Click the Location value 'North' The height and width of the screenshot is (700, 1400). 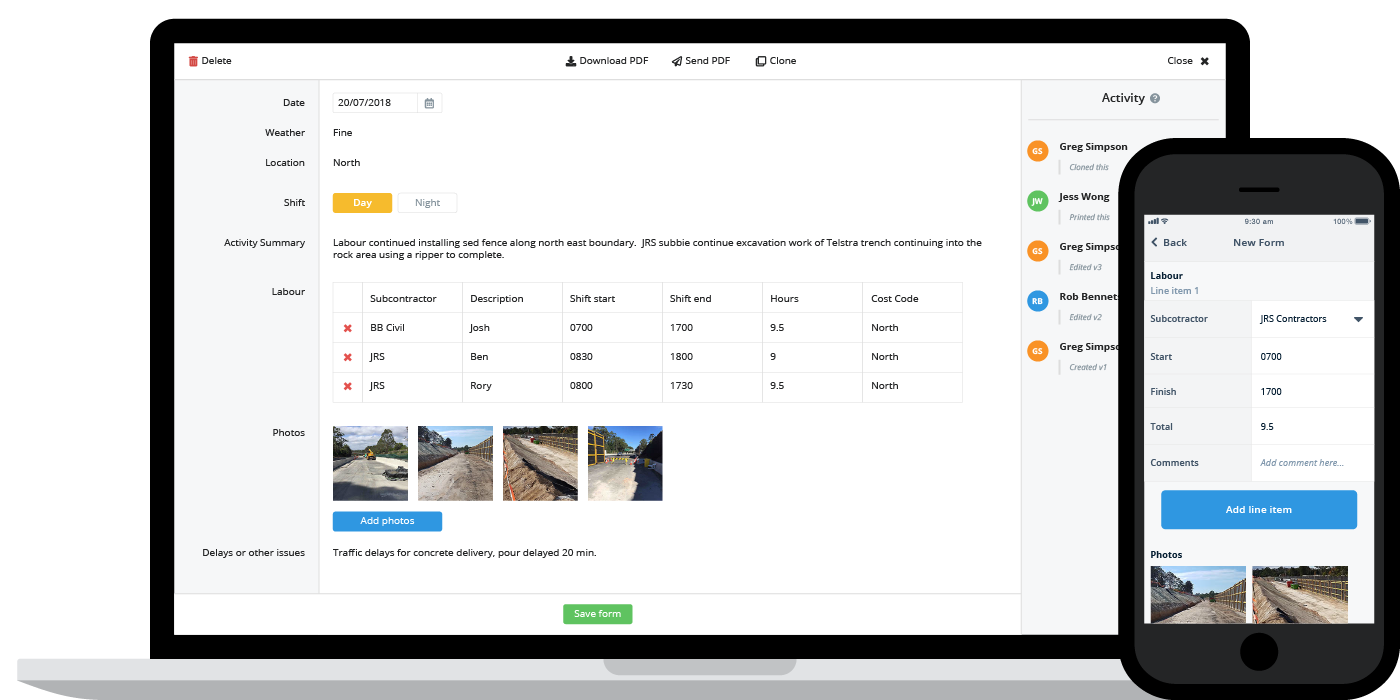click(x=346, y=163)
